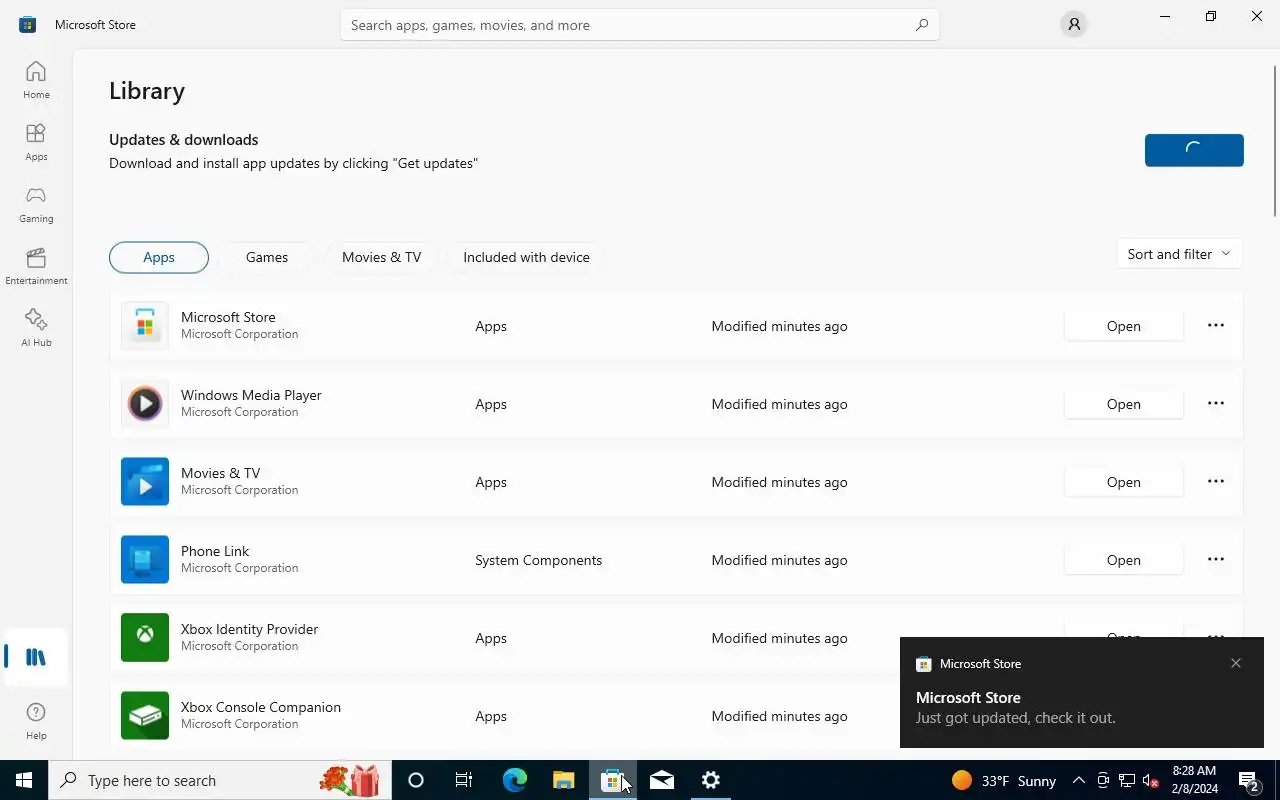
Task: Open the Gaming section in sidebar
Action: (36, 204)
